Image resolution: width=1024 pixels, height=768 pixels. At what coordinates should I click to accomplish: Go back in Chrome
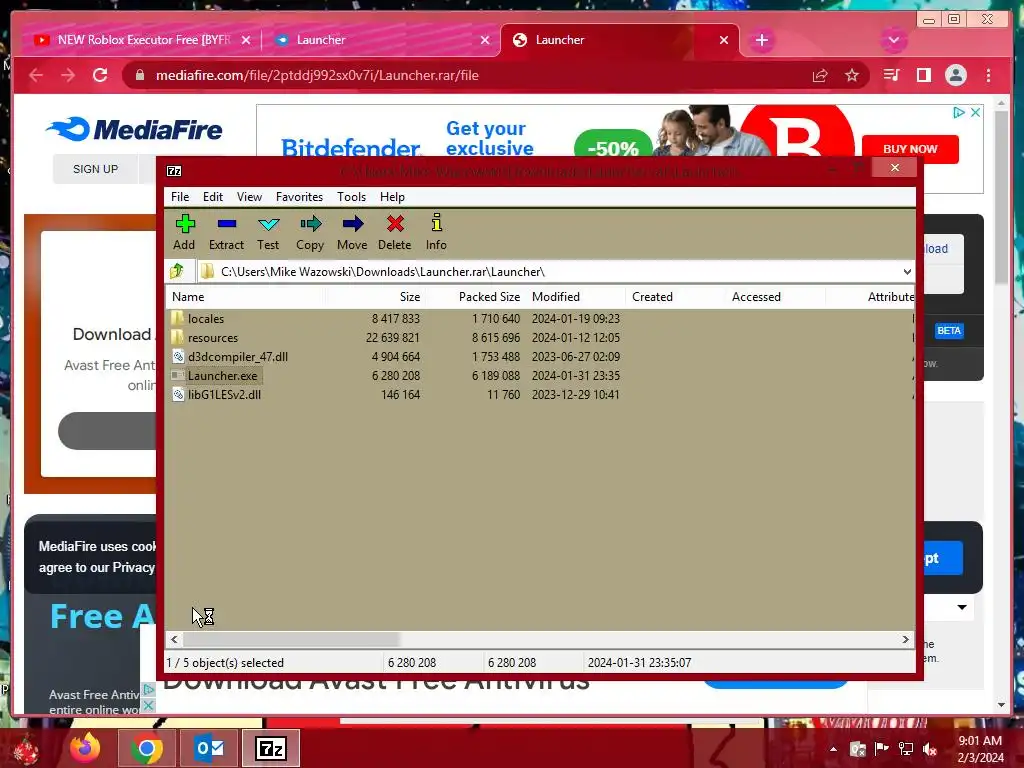point(36,75)
